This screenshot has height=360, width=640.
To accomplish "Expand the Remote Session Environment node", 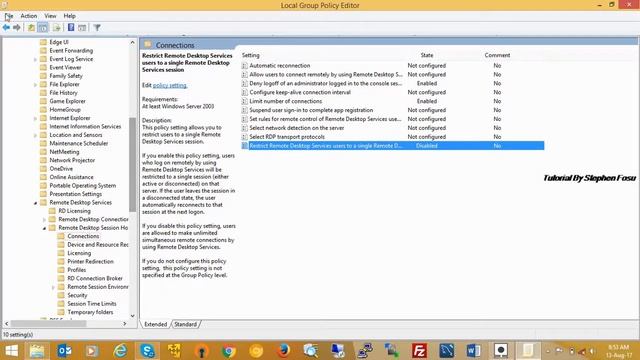I will pyautogui.click(x=53, y=287).
